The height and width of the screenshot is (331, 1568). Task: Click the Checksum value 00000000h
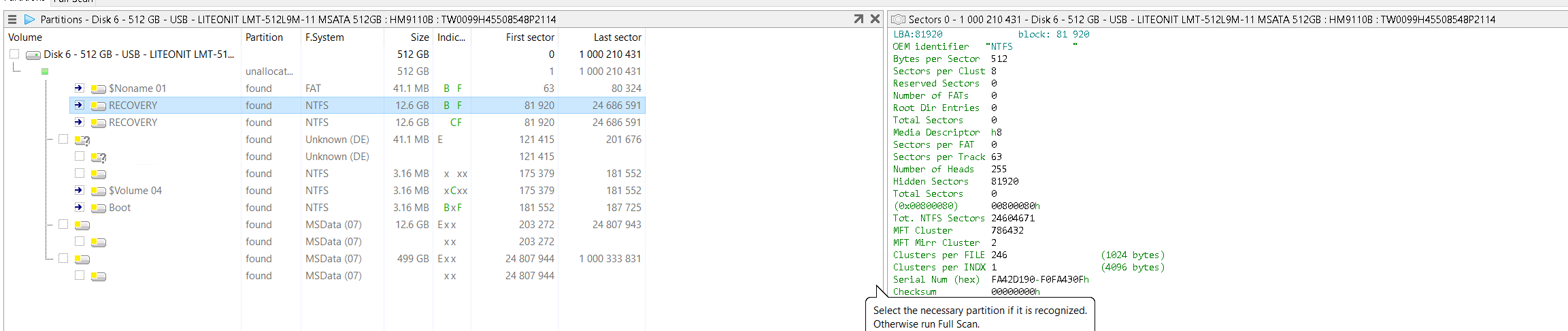[x=1016, y=291]
